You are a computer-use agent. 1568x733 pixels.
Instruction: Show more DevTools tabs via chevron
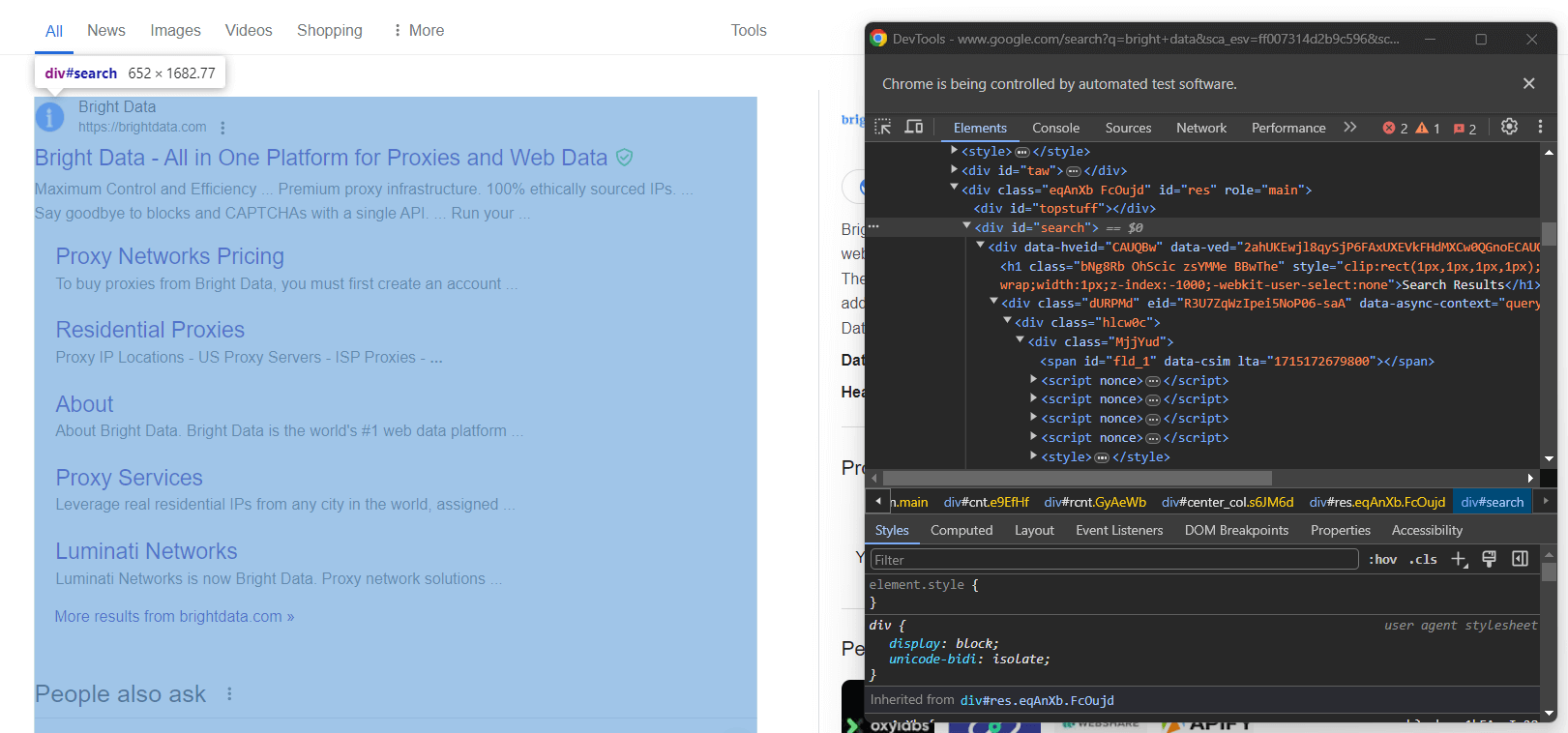coord(1350,128)
